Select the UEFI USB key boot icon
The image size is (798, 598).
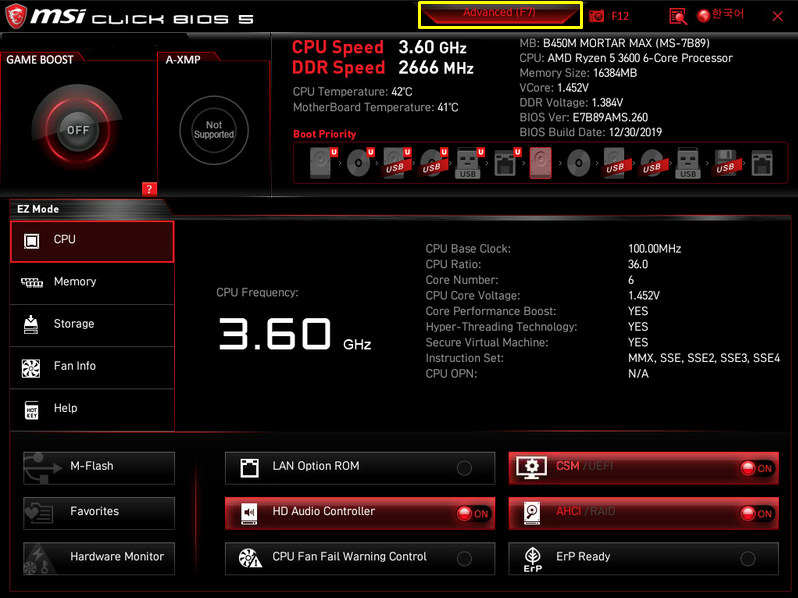coord(469,163)
